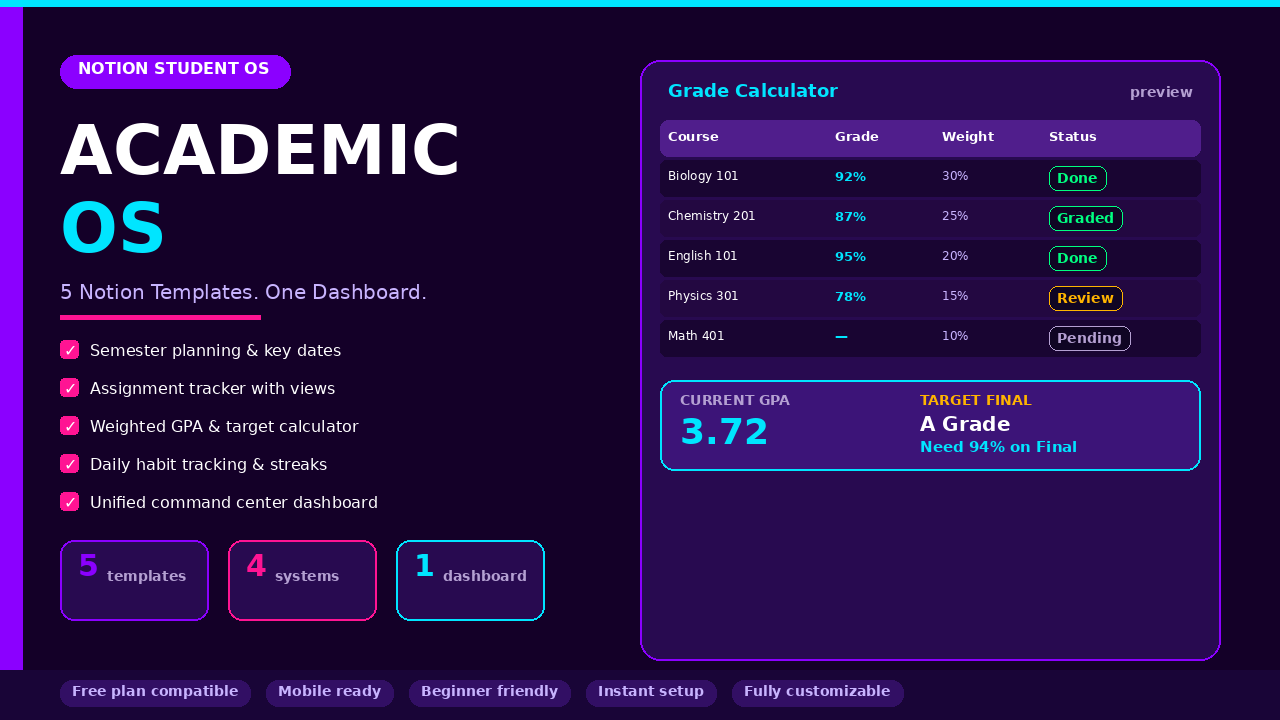Click the 30% weight for Biology 101
The width and height of the screenshot is (1280, 720).
click(x=955, y=176)
